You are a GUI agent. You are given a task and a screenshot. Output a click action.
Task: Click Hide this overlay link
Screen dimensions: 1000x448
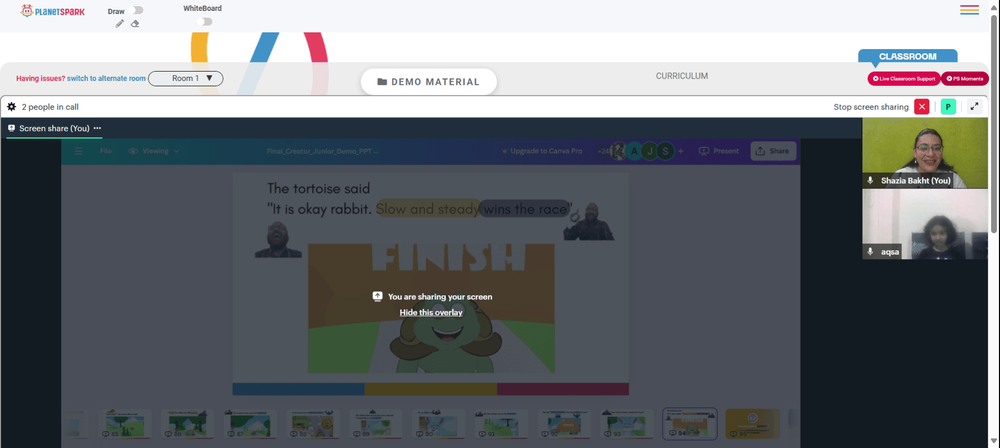431,312
